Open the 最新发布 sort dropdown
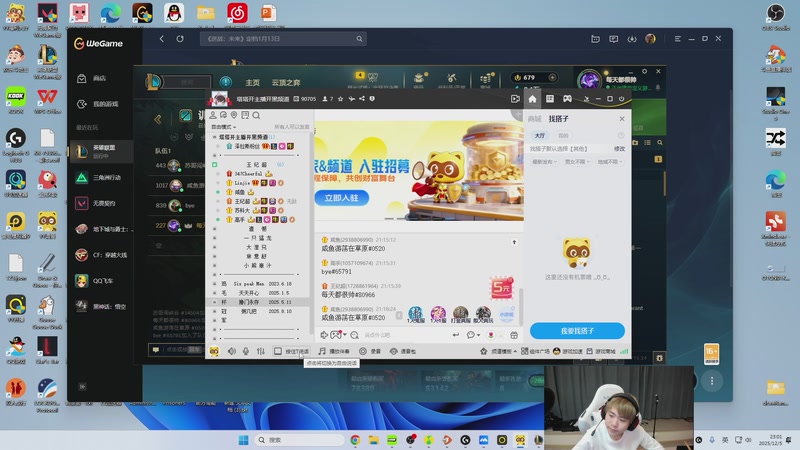Screen dimensions: 800x450 pyautogui.click(x=544, y=162)
